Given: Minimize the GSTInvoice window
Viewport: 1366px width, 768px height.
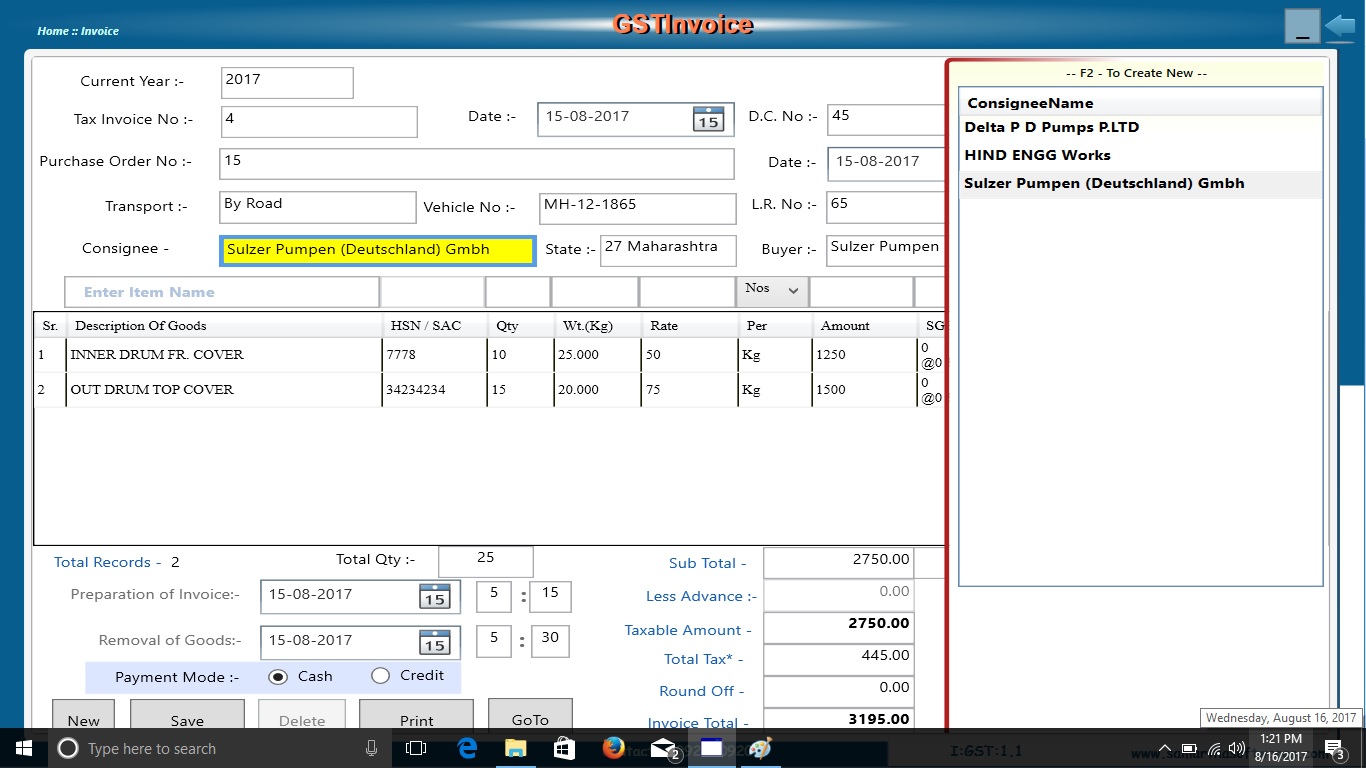Looking at the screenshot, I should (1302, 26).
